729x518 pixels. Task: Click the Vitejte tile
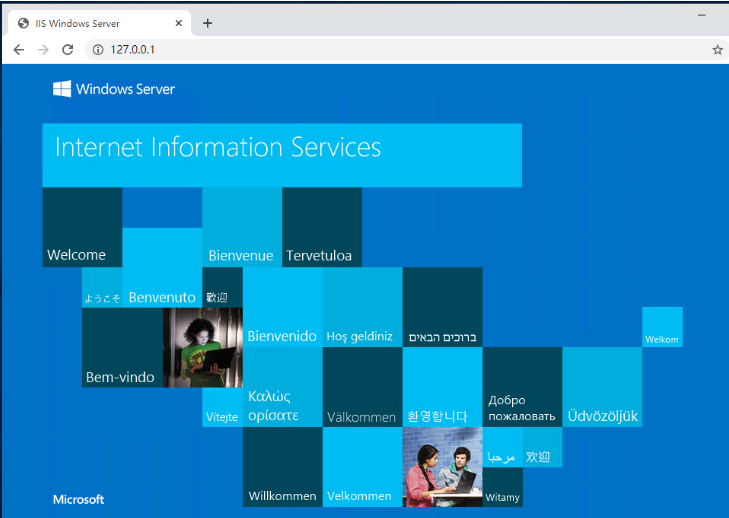pos(222,407)
